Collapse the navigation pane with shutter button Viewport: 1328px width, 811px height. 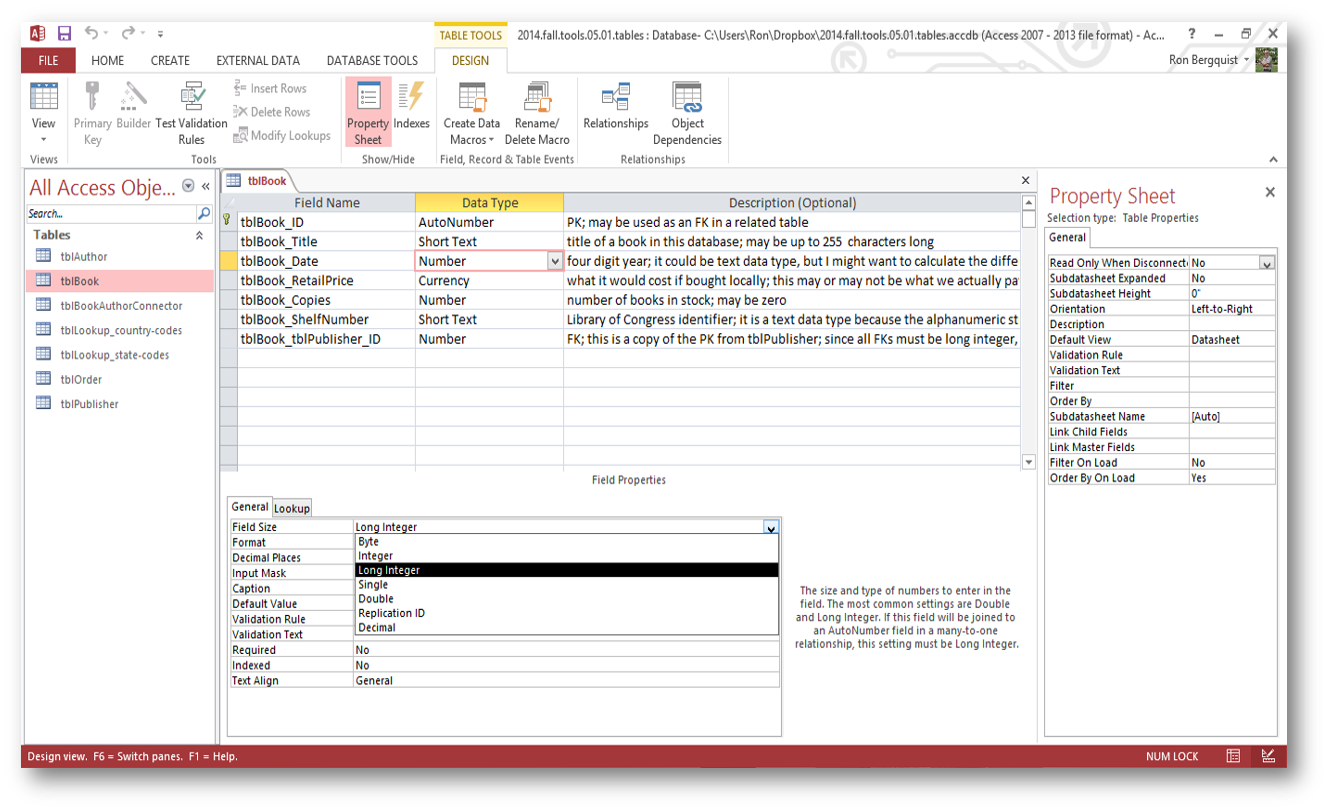click(x=206, y=187)
